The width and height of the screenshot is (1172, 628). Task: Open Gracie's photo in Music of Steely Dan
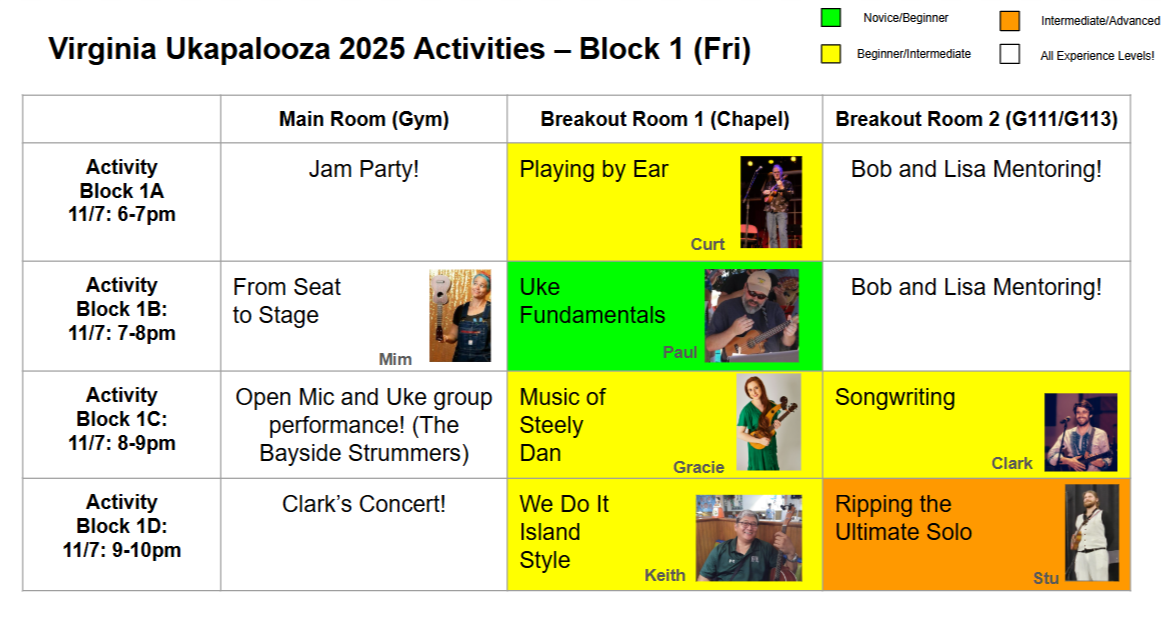pyautogui.click(x=768, y=422)
